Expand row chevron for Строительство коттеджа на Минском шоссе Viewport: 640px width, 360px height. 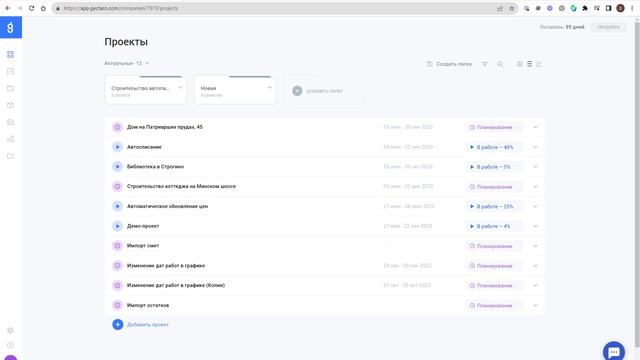[x=535, y=187]
